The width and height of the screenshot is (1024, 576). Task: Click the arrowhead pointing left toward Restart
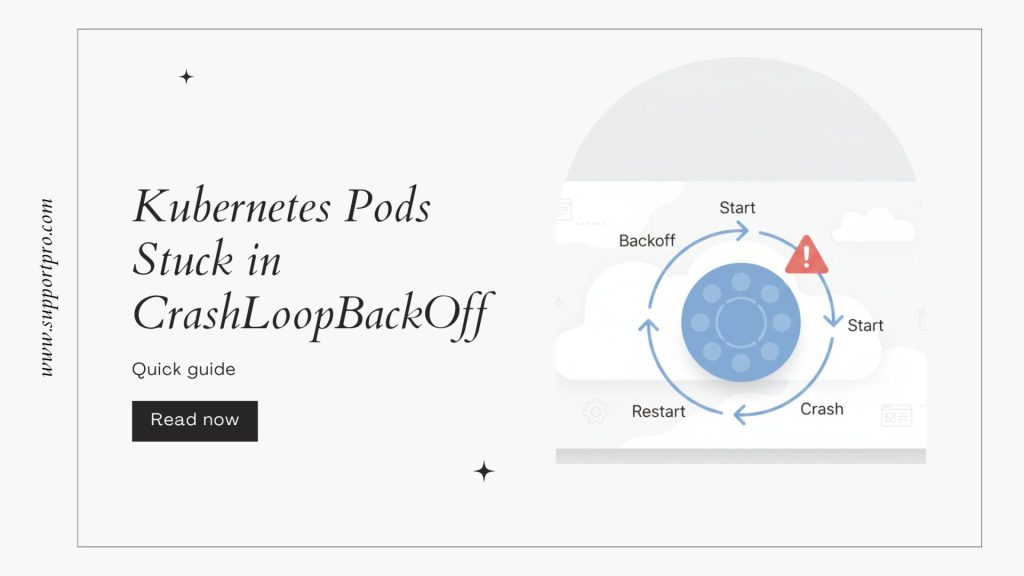737,414
